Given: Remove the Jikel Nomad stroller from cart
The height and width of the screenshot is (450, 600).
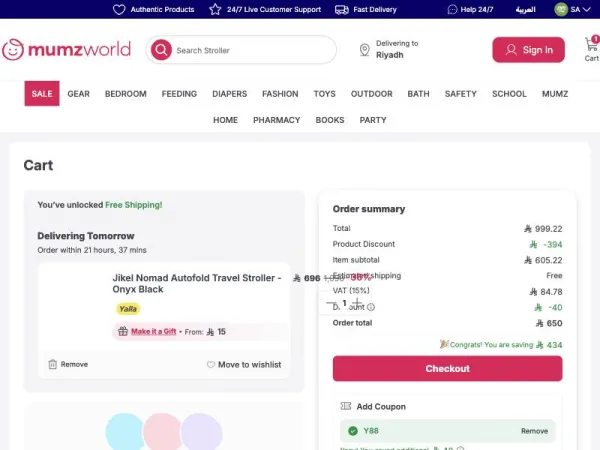Looking at the screenshot, I should coord(68,364).
